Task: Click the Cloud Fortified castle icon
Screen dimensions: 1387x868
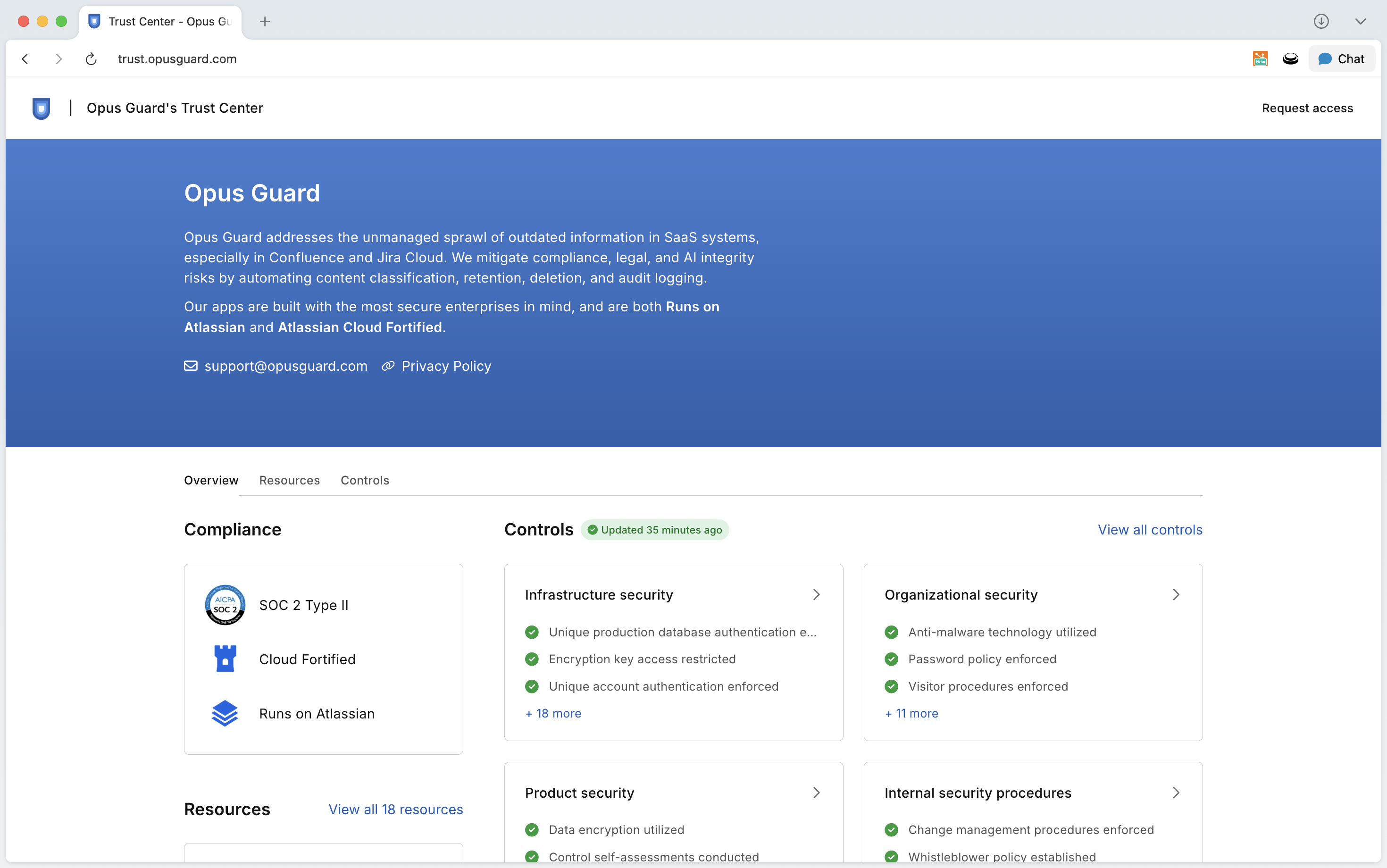Action: 225,659
